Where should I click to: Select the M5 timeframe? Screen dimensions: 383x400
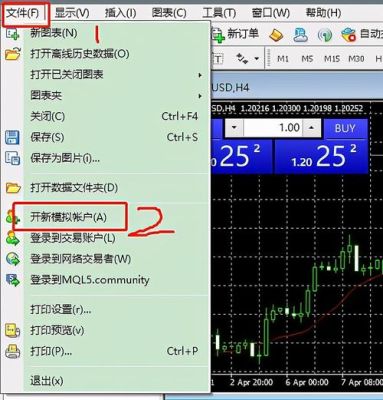(307, 59)
